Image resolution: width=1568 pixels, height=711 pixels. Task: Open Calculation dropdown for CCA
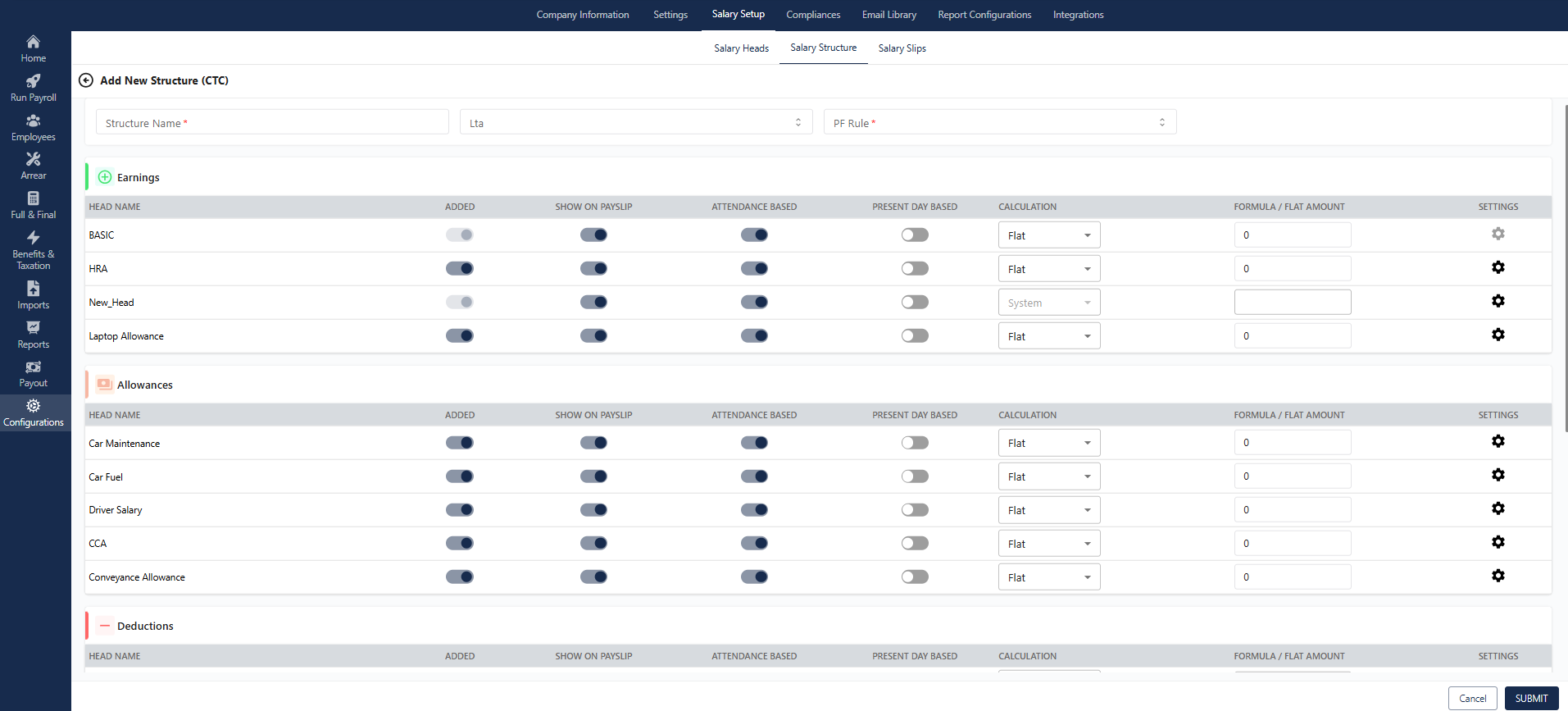coord(1049,544)
